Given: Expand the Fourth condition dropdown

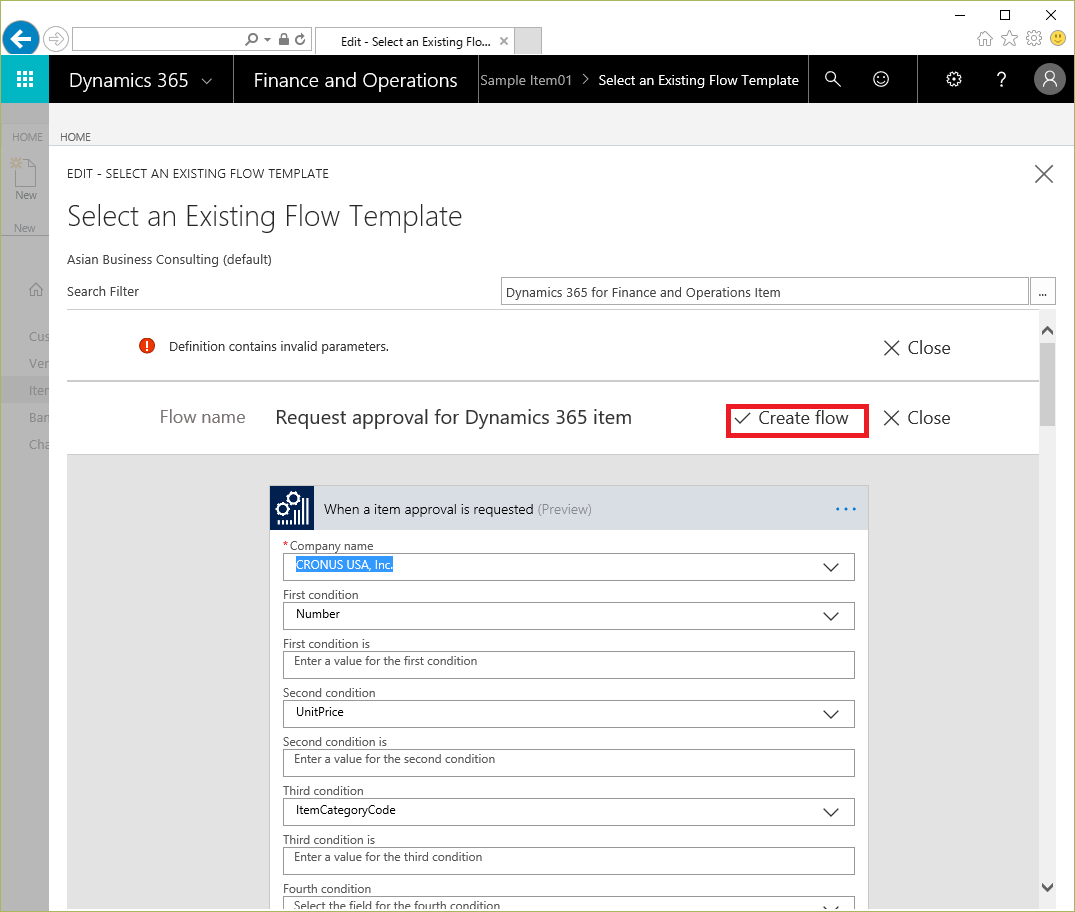Looking at the screenshot, I should point(831,907).
